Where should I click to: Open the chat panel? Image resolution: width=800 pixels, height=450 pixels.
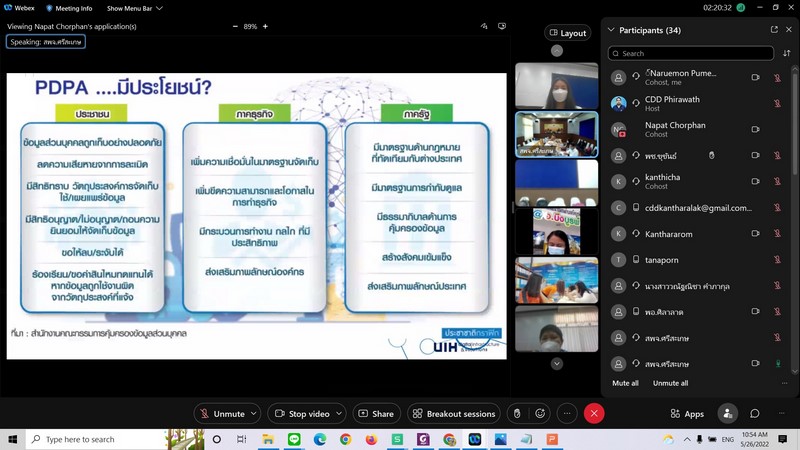(755, 413)
